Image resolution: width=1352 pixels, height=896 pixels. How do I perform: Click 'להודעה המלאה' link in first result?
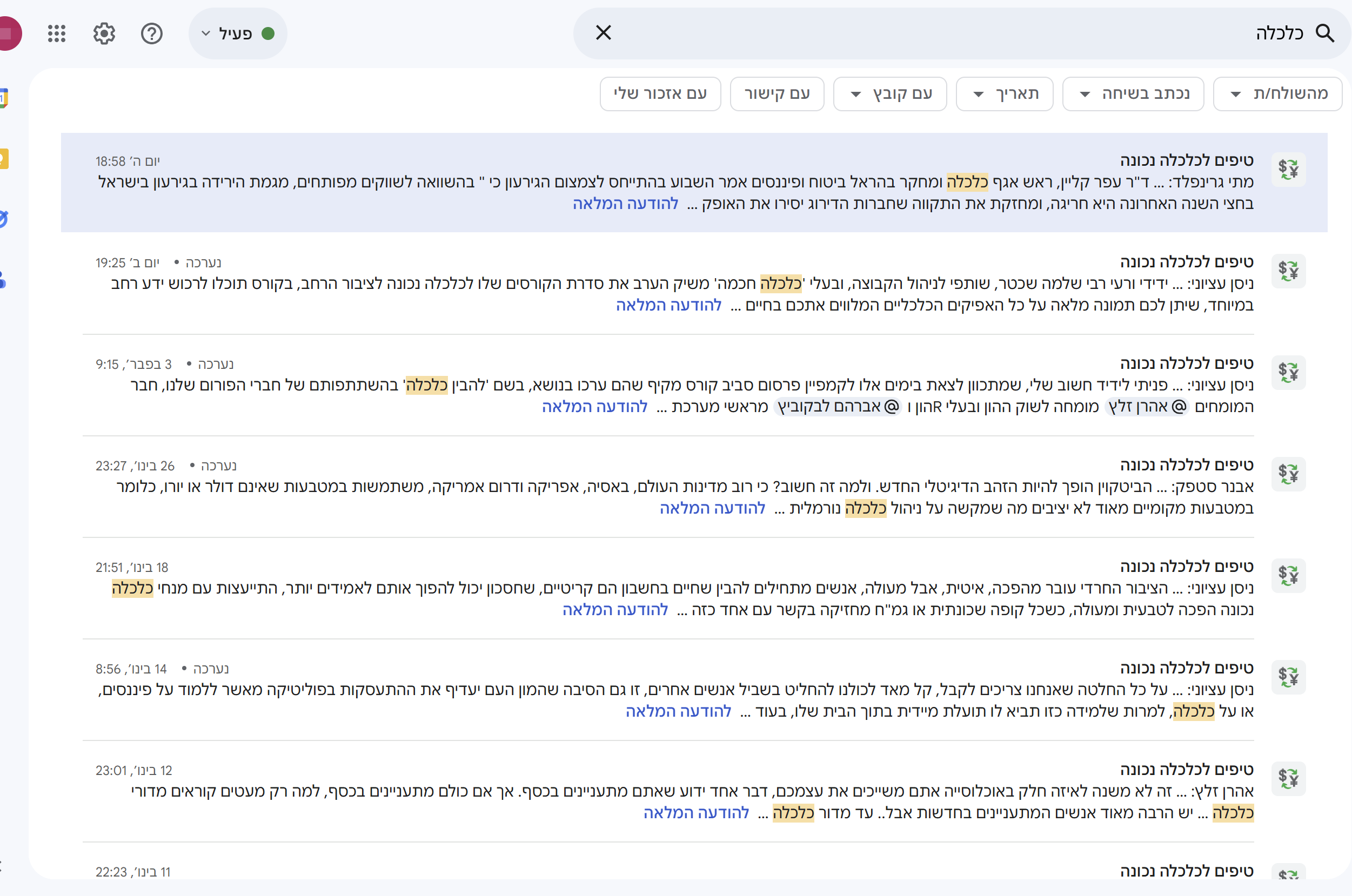tap(625, 204)
